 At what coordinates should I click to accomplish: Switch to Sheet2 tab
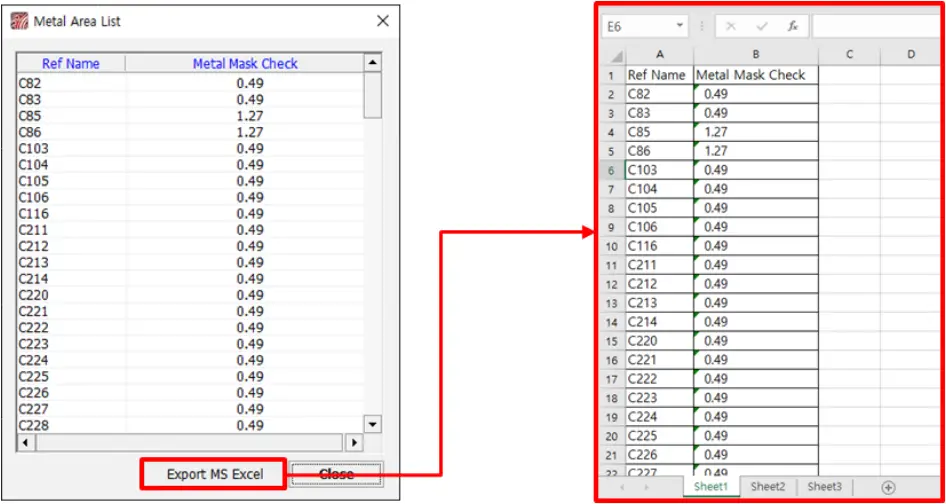(768, 486)
